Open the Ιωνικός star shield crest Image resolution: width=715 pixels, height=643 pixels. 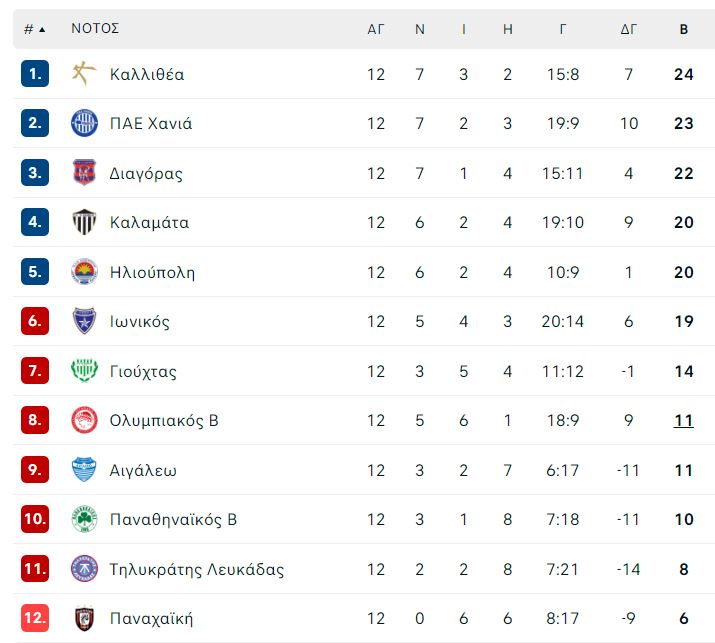click(84, 321)
